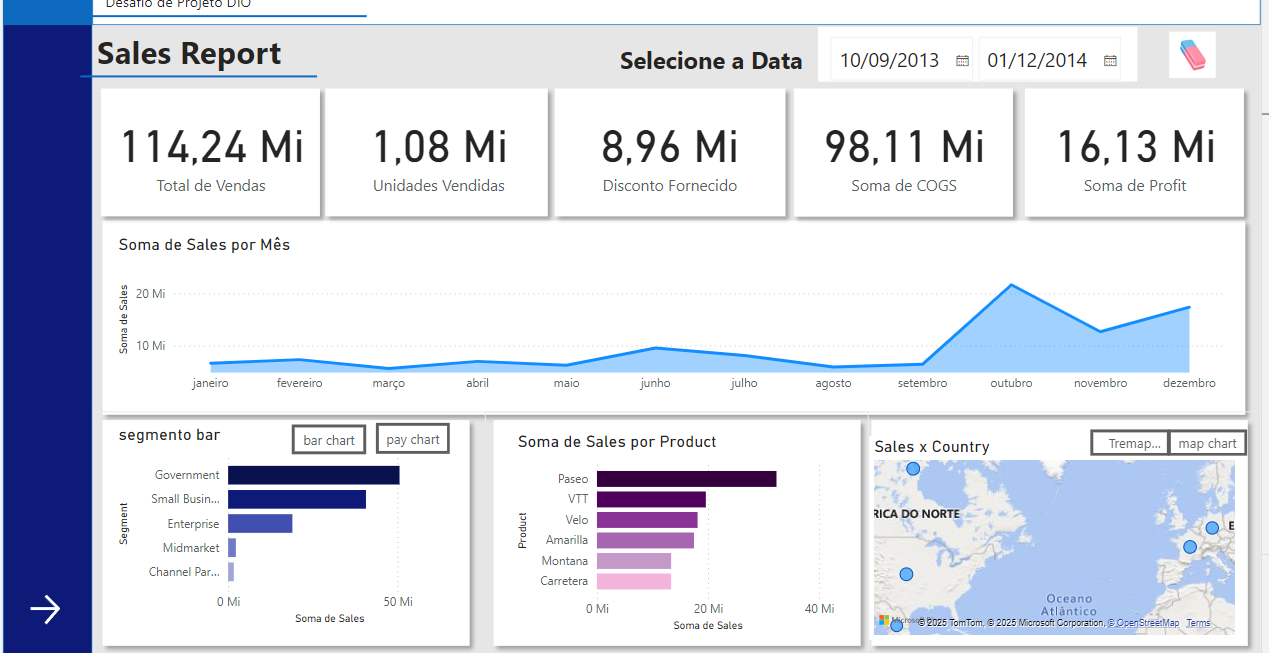Switch segment visual to pay chart

pos(413,440)
